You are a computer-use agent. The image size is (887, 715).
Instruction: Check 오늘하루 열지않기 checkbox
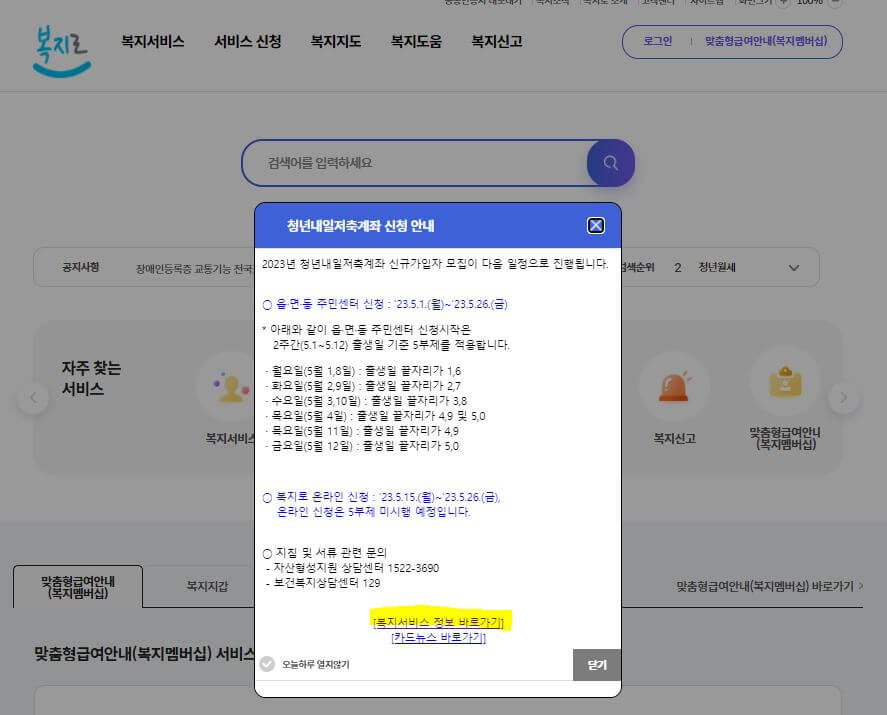click(x=267, y=664)
